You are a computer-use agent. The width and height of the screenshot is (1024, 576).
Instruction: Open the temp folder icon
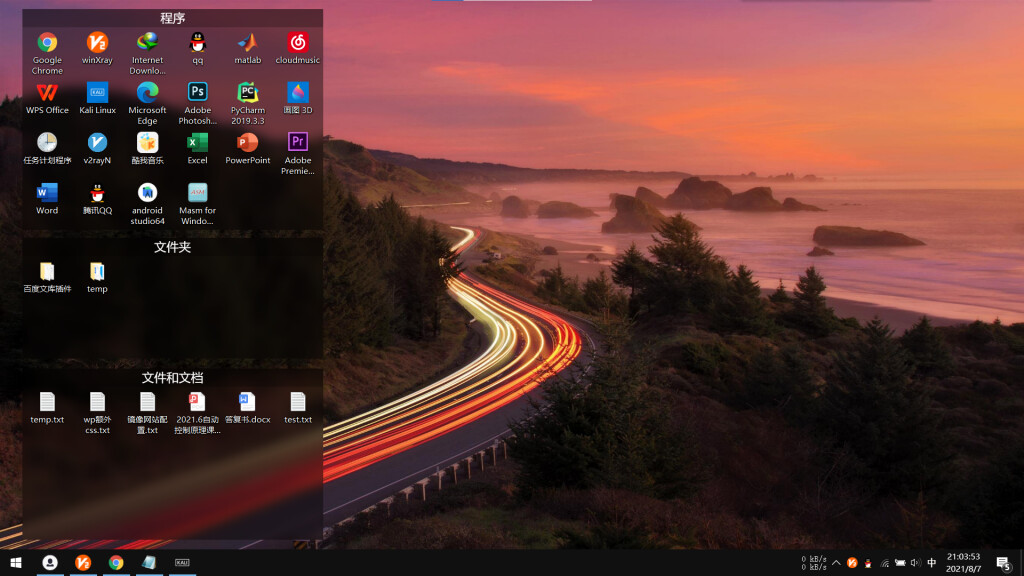pos(97,277)
